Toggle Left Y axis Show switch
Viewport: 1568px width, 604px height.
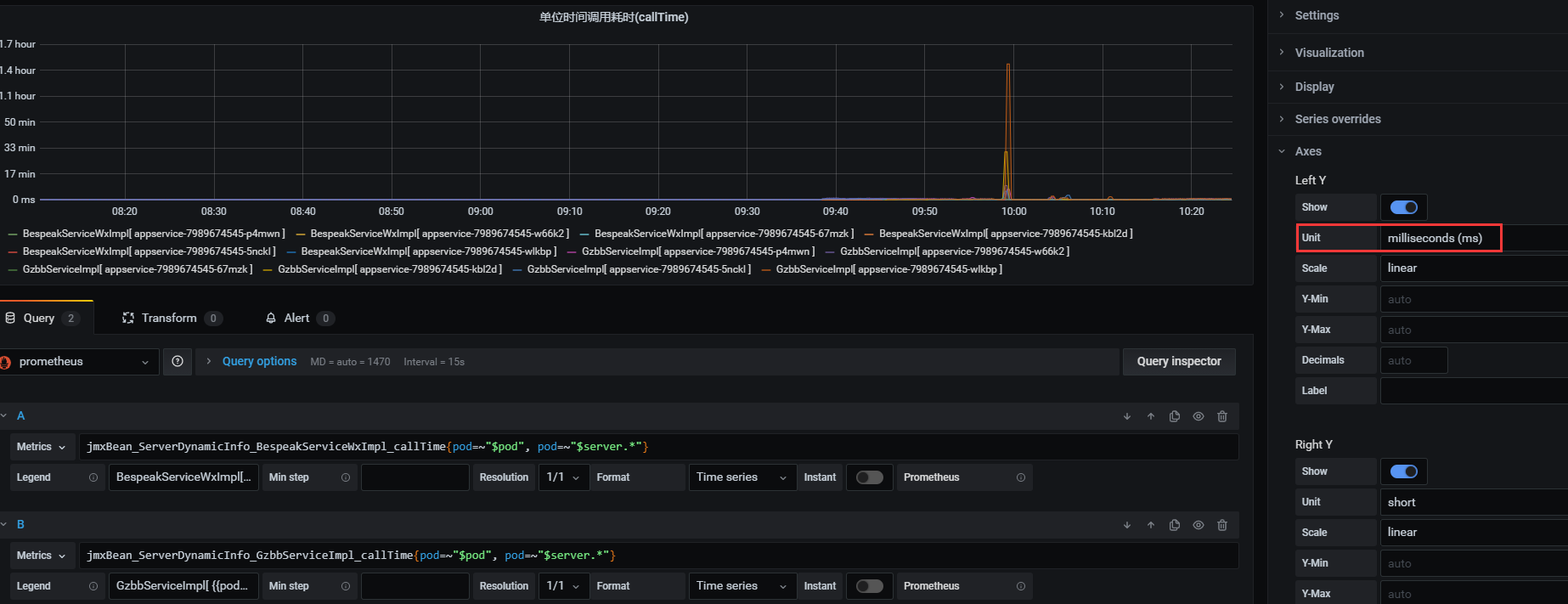coord(1404,207)
